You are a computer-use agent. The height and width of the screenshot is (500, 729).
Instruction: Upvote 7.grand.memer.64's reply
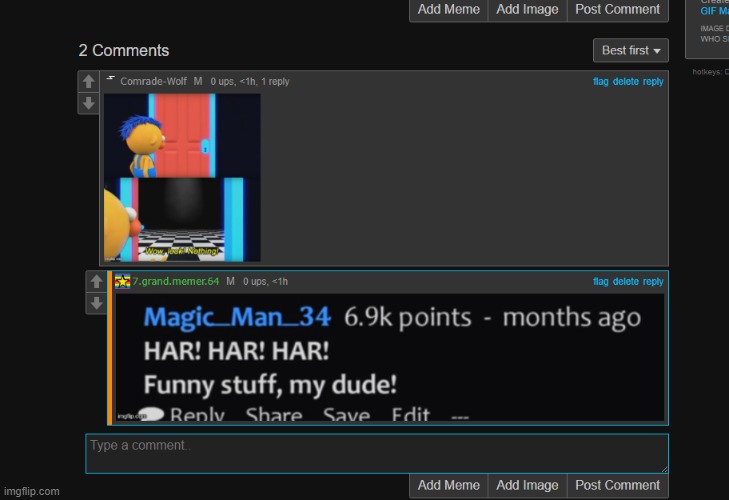97,281
